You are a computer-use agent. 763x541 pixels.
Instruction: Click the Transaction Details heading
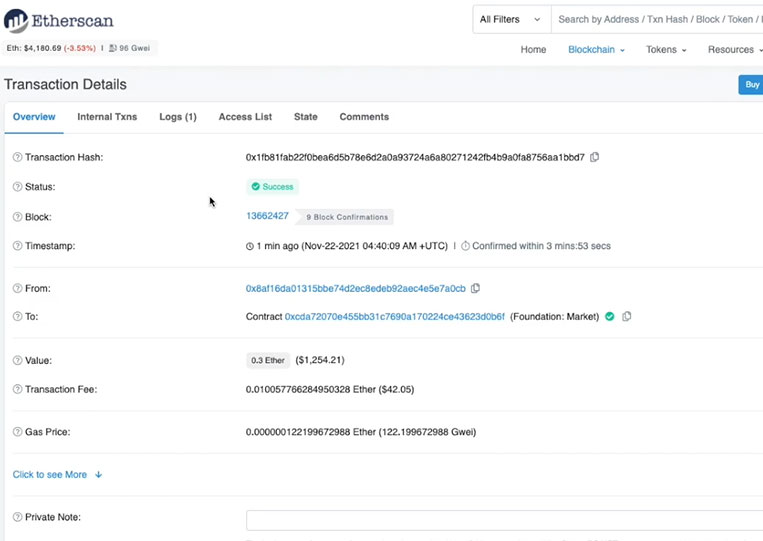65,84
